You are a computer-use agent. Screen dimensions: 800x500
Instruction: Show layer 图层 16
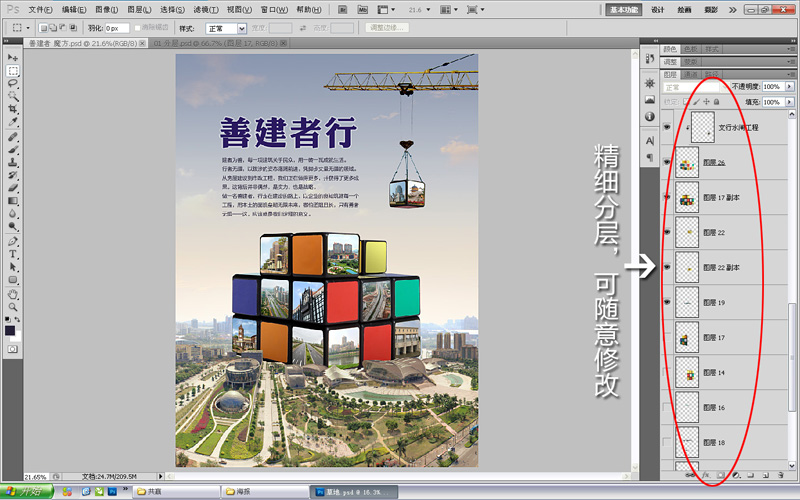[x=667, y=407]
